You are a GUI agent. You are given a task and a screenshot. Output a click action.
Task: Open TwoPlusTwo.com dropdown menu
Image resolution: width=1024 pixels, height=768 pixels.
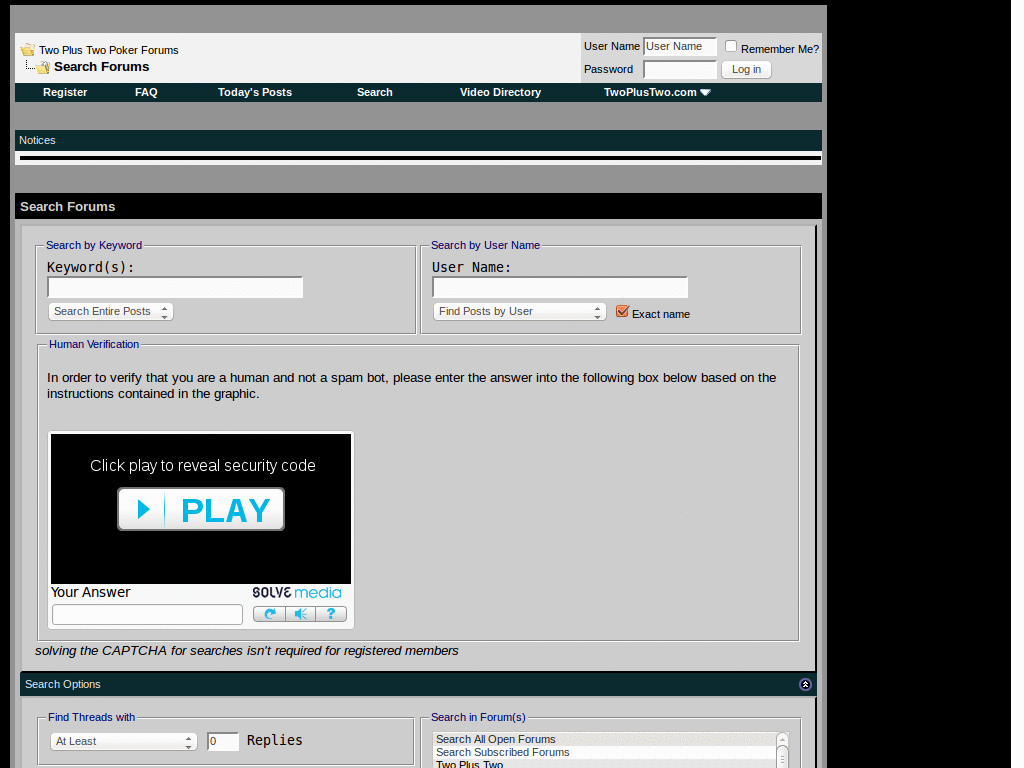tap(657, 92)
